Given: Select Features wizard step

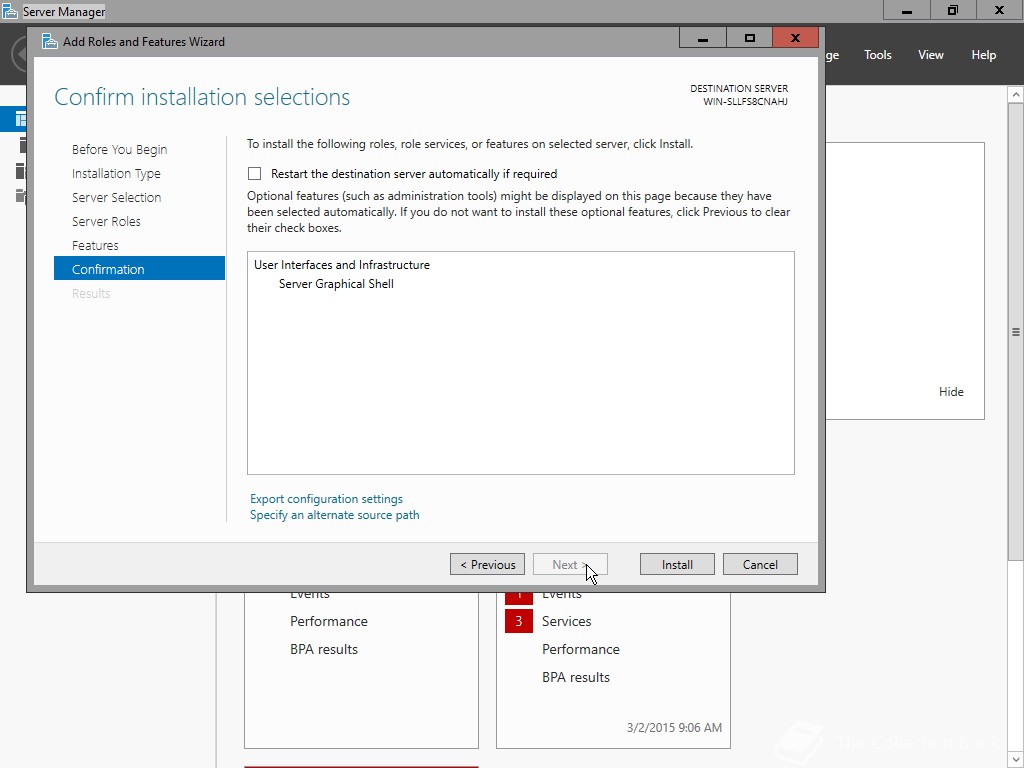Looking at the screenshot, I should point(95,246).
